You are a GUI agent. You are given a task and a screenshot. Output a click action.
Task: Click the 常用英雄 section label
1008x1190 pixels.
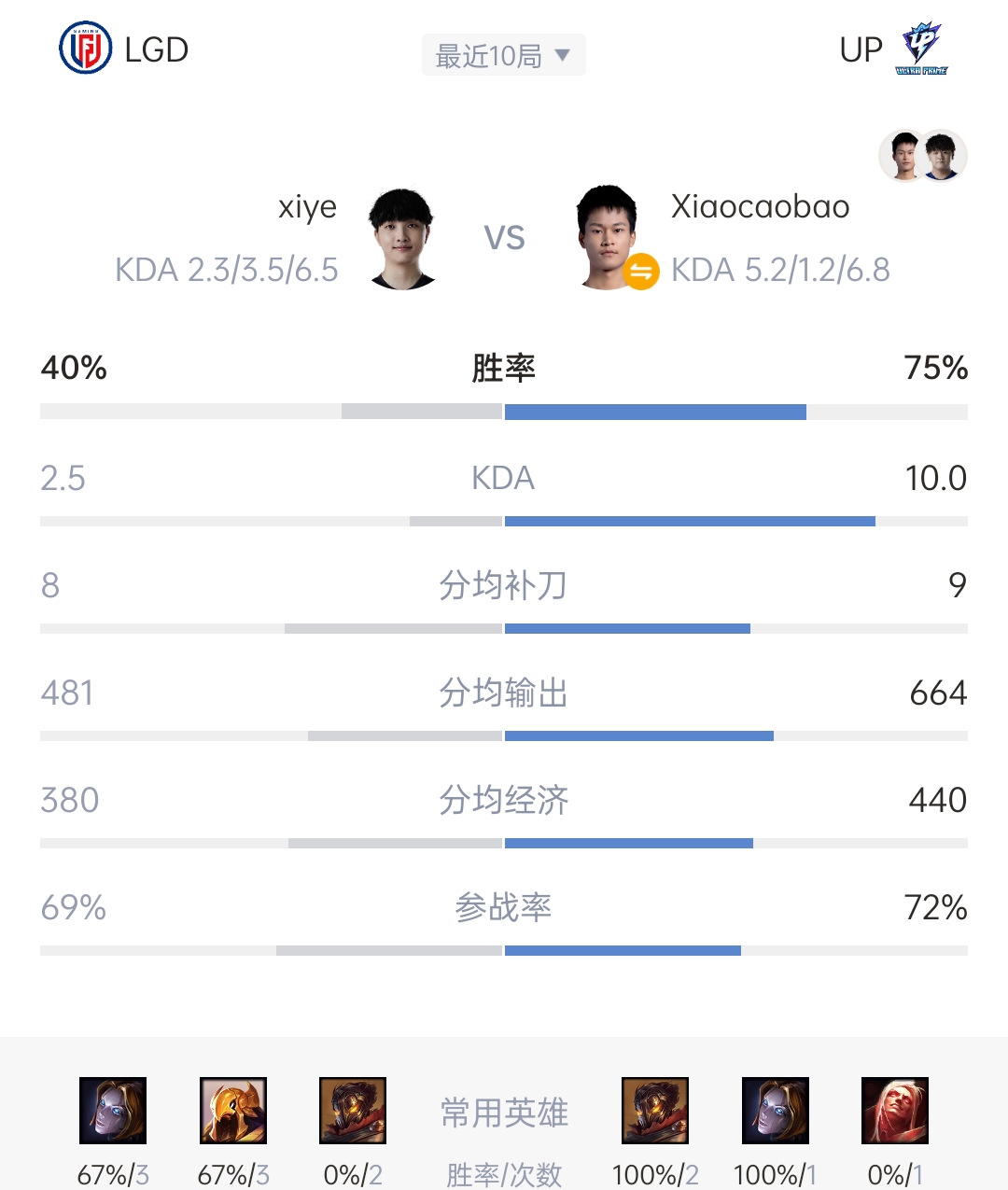coord(504,1113)
